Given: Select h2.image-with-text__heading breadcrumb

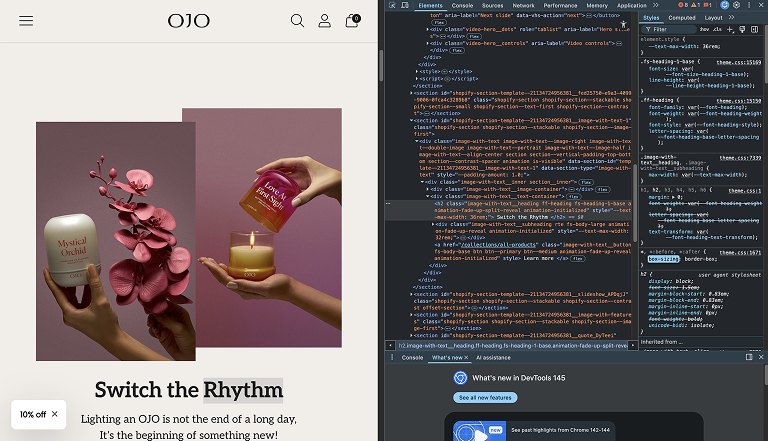Looking at the screenshot, I should pos(512,345).
